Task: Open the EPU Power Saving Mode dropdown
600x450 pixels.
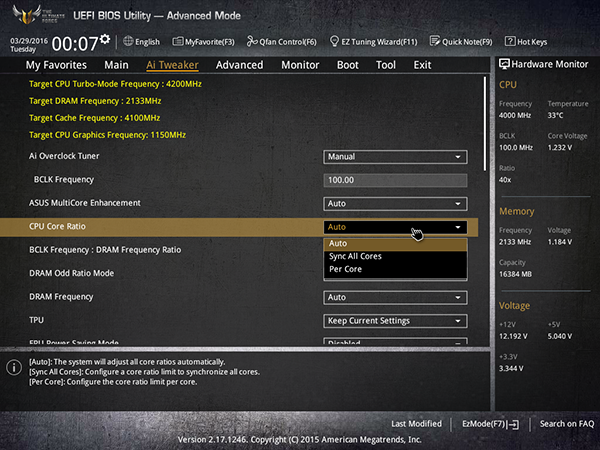Action: point(395,341)
